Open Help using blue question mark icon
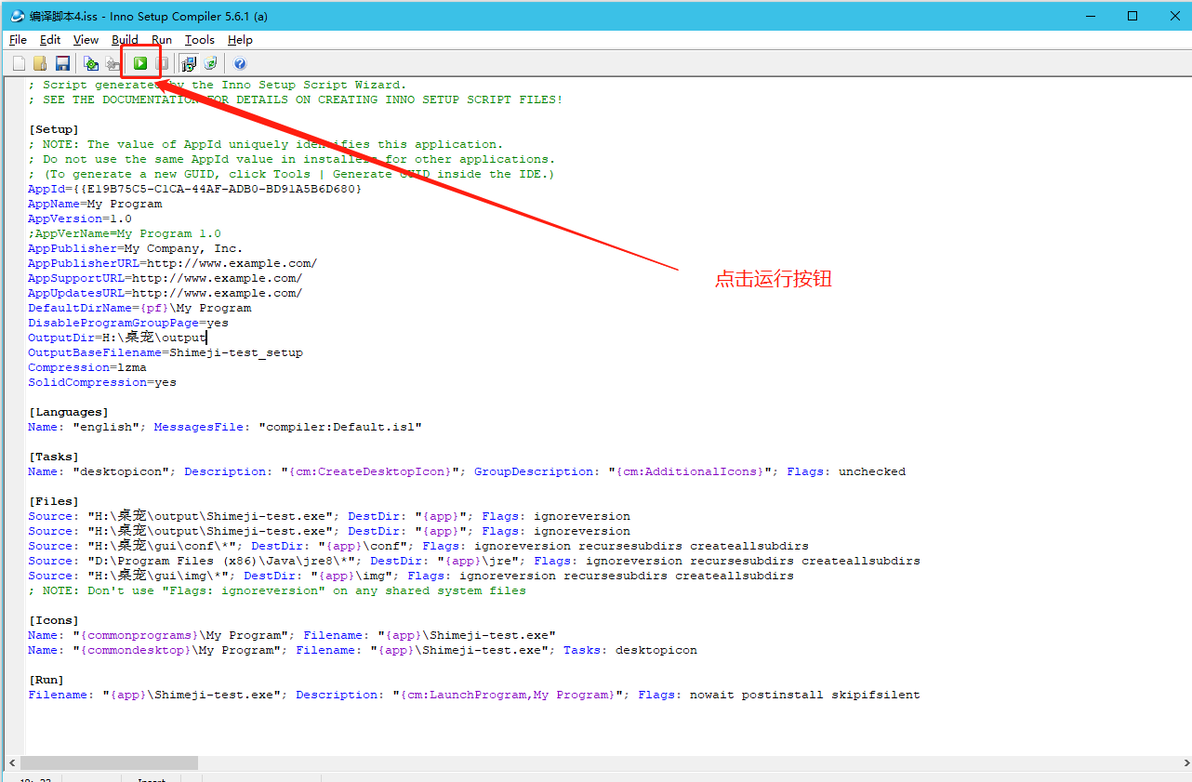 (240, 64)
